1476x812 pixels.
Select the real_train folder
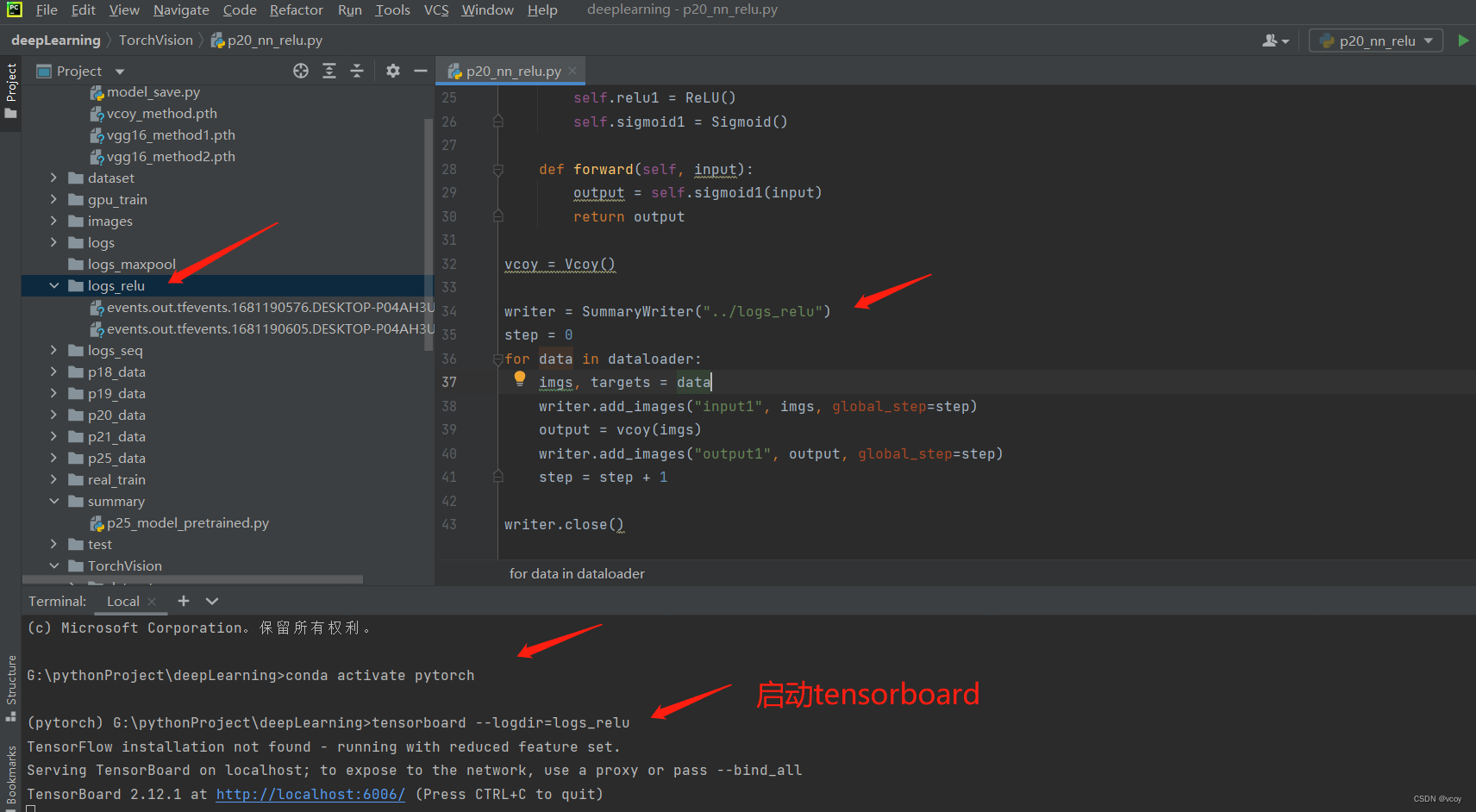tap(116, 479)
